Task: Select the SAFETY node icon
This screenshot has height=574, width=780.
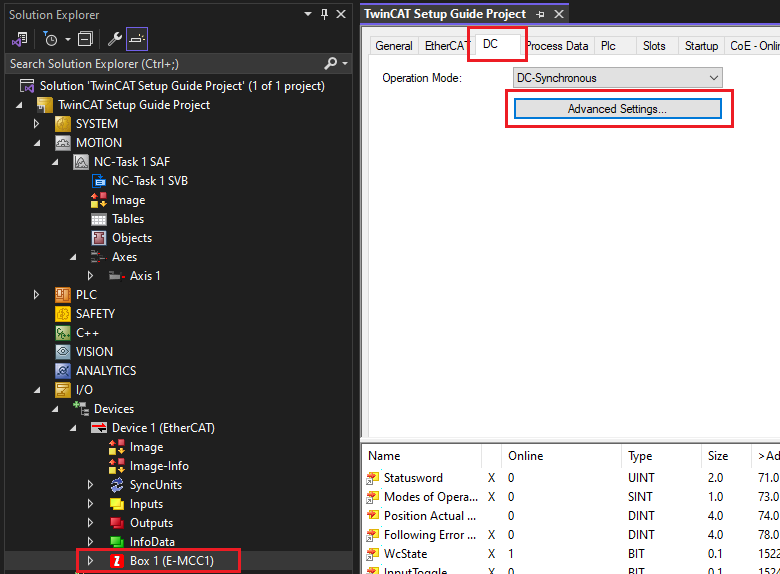Action: (x=63, y=314)
